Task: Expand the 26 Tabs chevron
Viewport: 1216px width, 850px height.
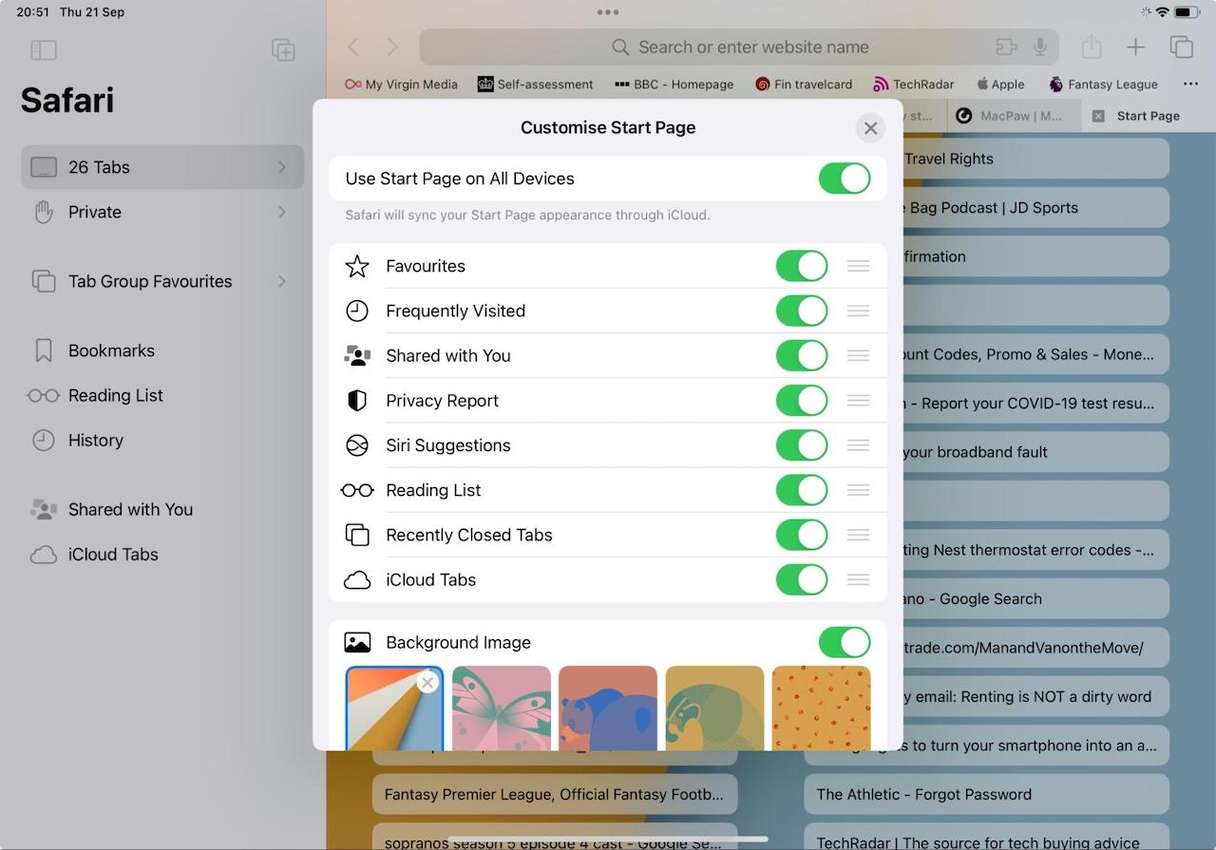Action: tap(282, 167)
